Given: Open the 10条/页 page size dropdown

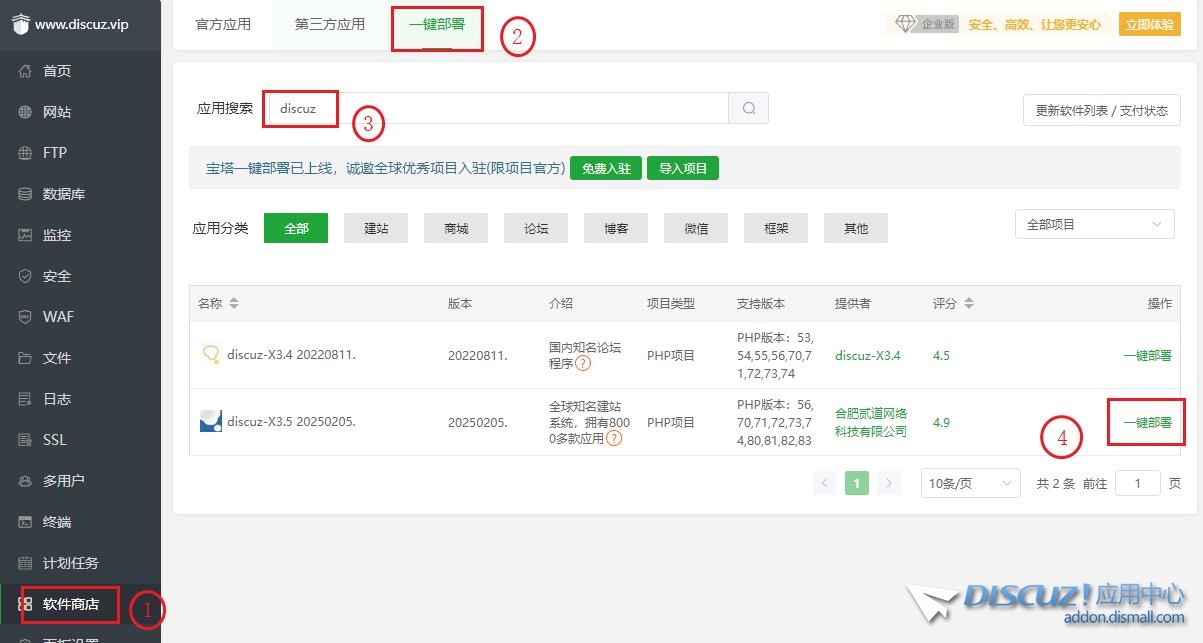Looking at the screenshot, I should (969, 483).
